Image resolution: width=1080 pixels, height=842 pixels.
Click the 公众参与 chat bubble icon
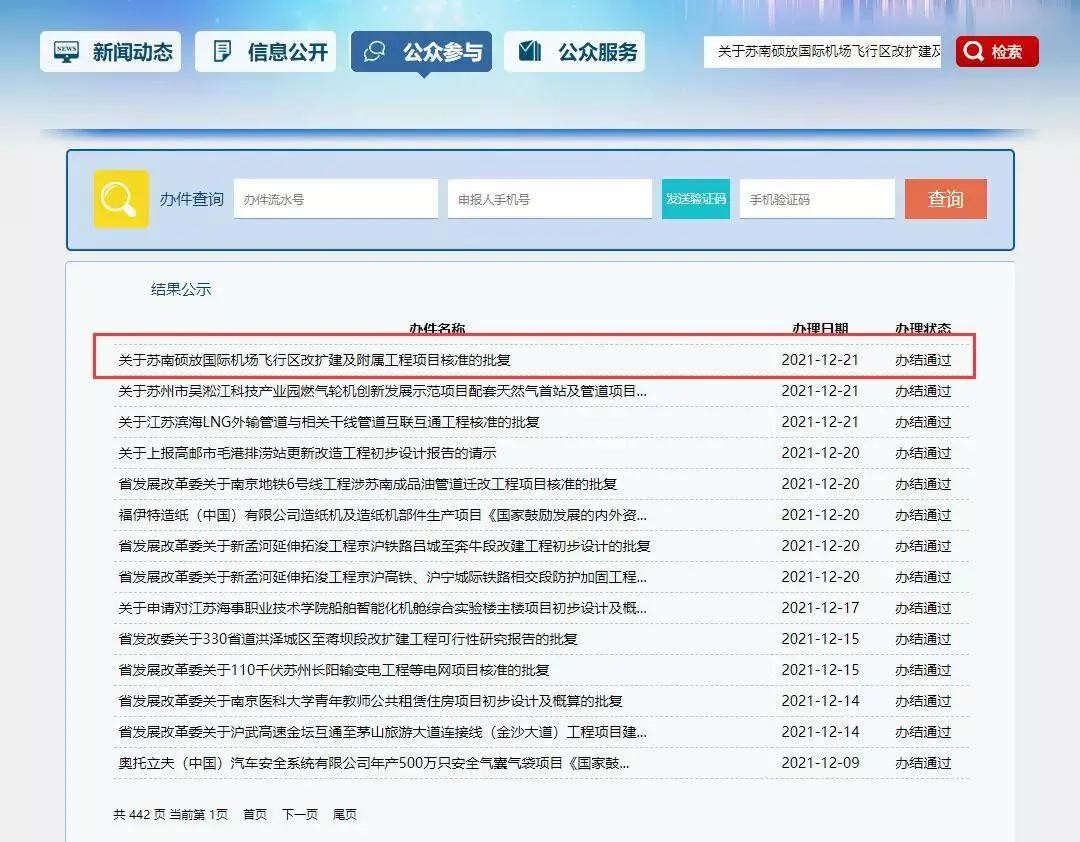tap(376, 52)
